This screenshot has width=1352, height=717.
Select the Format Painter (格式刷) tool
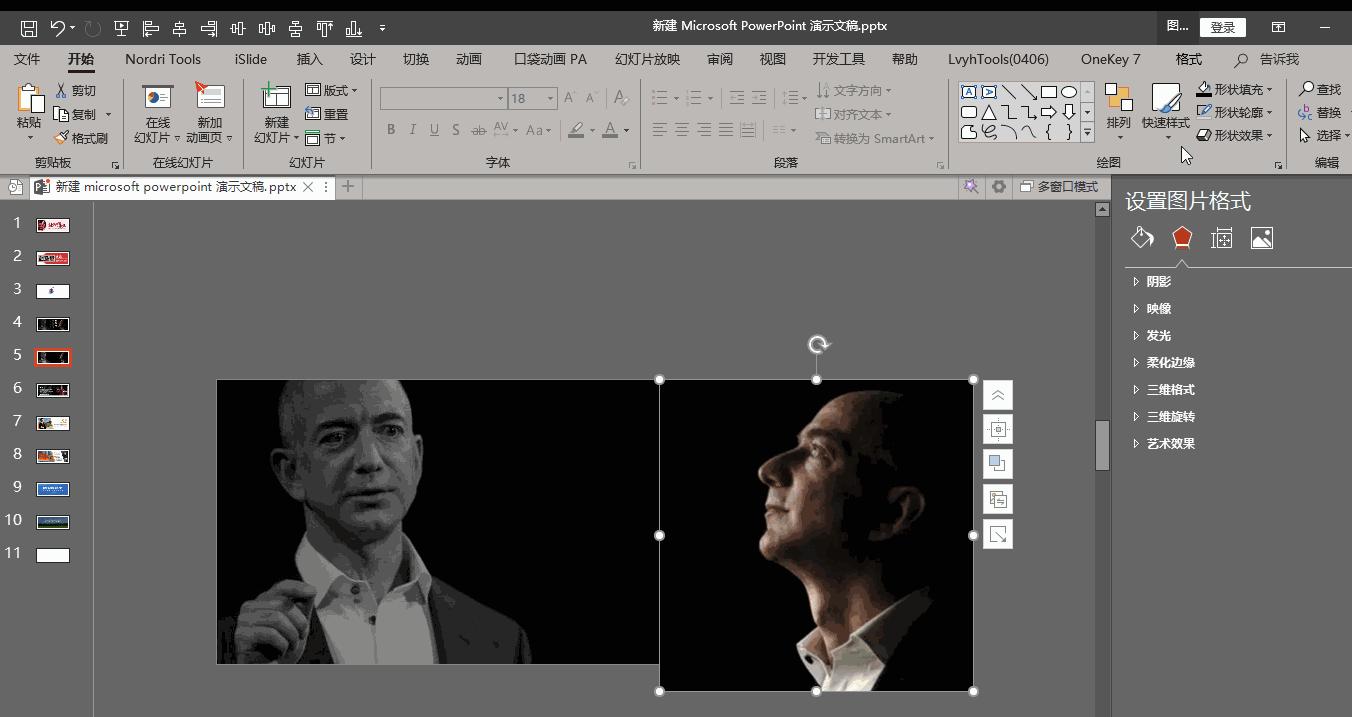[81, 138]
